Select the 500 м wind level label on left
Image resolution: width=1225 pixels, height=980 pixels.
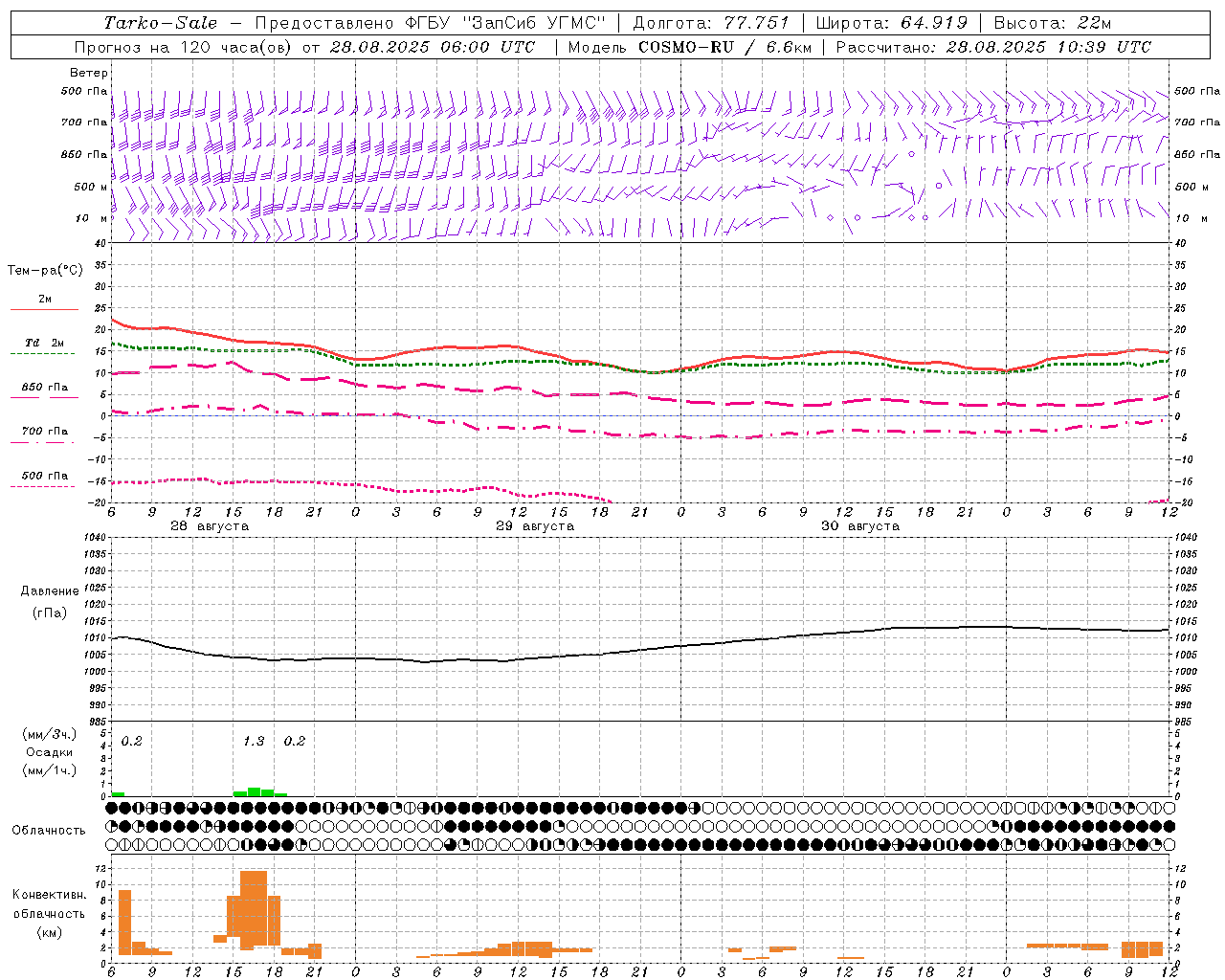tap(91, 187)
